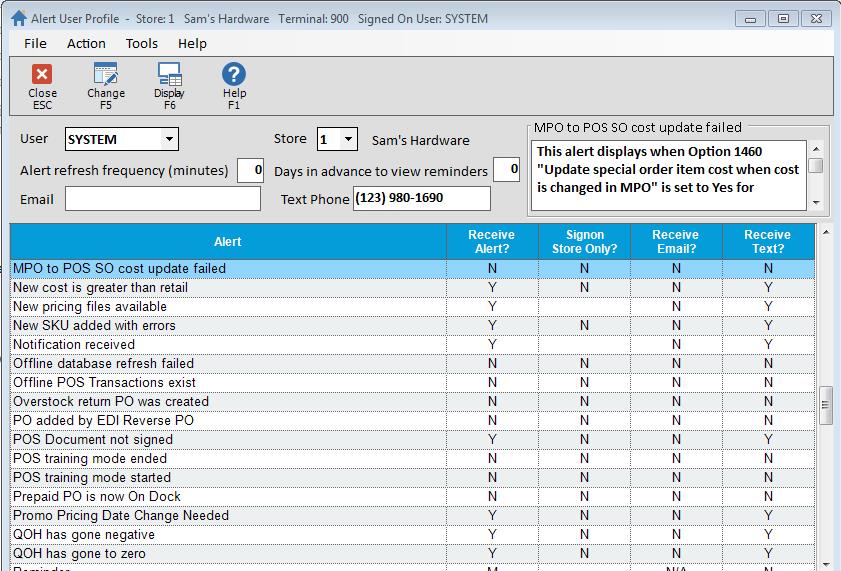Open the Action menu
Image resolution: width=841 pixels, height=571 pixels.
(x=86, y=43)
